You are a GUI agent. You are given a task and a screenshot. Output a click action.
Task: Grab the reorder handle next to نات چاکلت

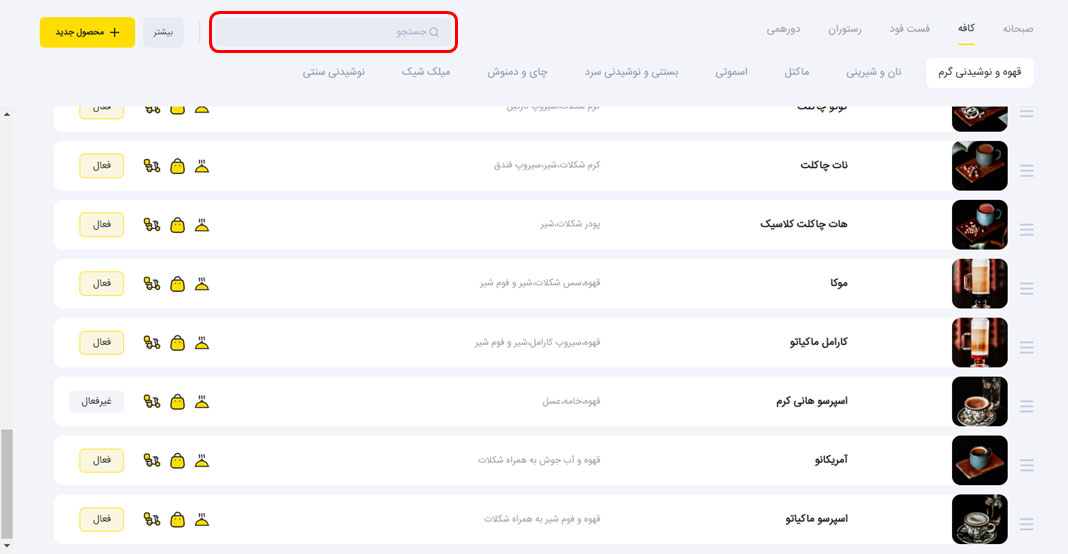(x=1026, y=171)
